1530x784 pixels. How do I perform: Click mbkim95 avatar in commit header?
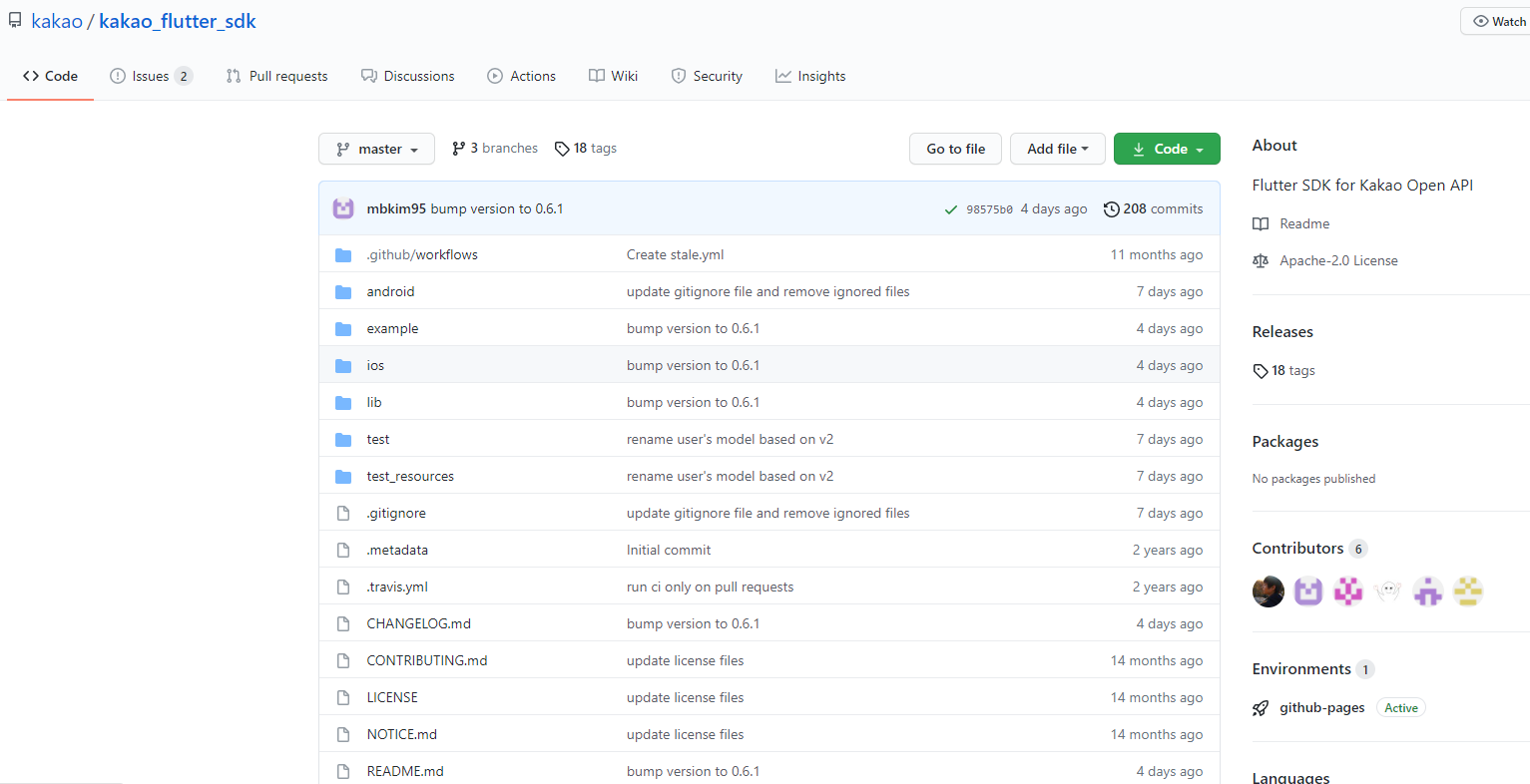click(x=343, y=208)
